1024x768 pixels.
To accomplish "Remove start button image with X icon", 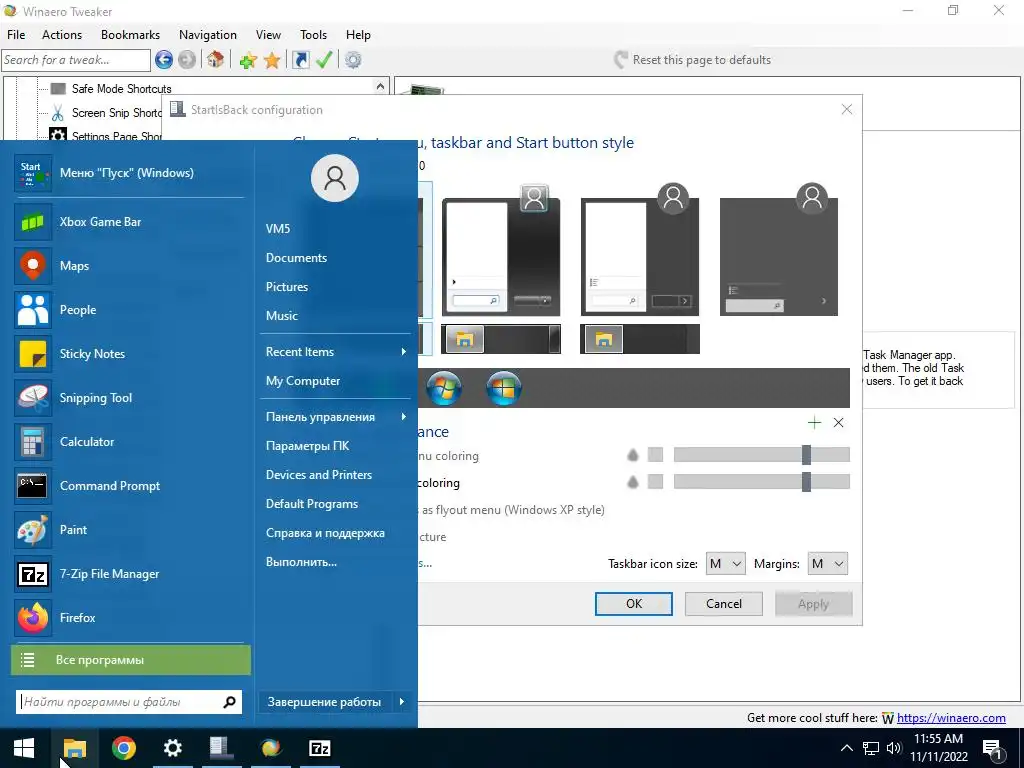I will [x=839, y=423].
